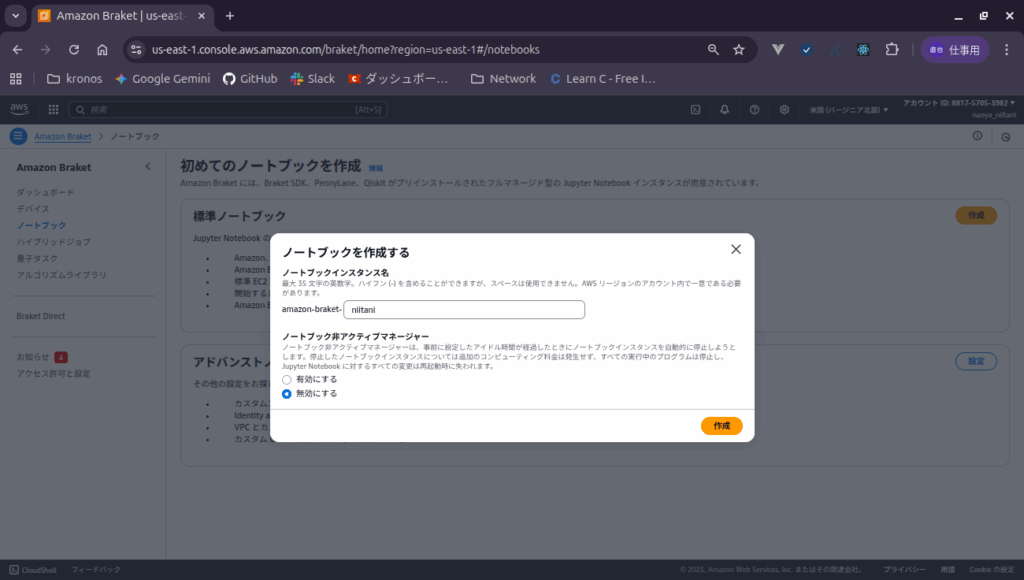1024x580 pixels.
Task: Open the V-shaped extension icon
Action: point(778,50)
